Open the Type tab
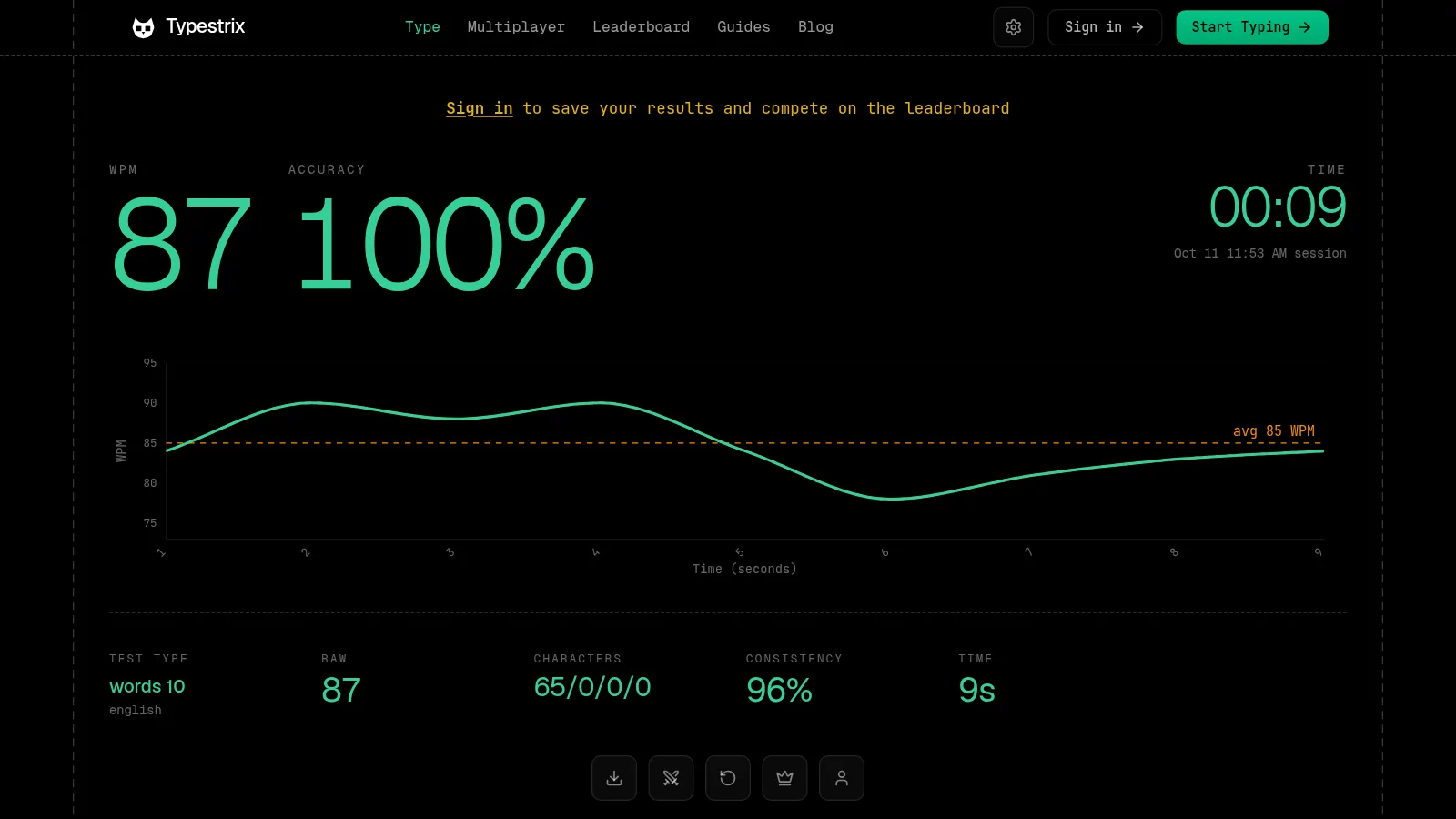This screenshot has width=1456, height=819. [x=422, y=27]
